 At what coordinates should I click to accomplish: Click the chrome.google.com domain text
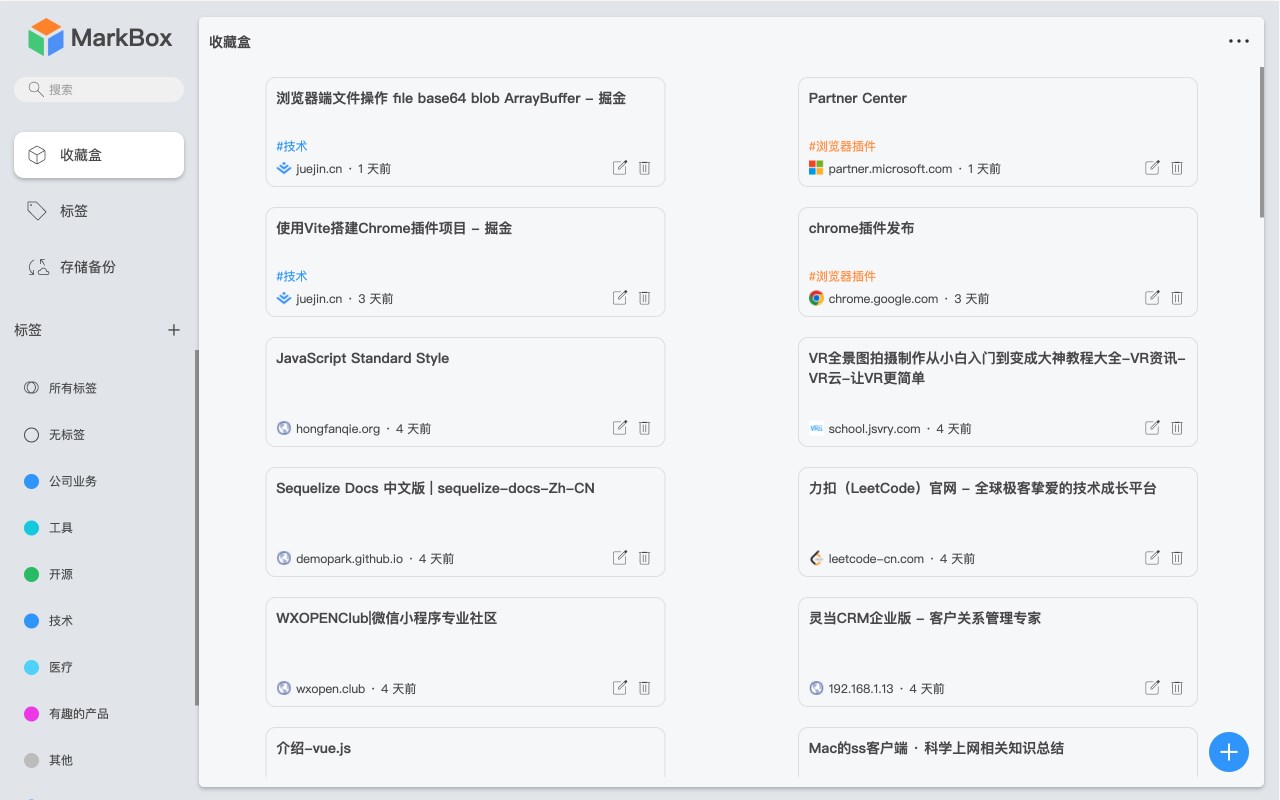coord(883,299)
